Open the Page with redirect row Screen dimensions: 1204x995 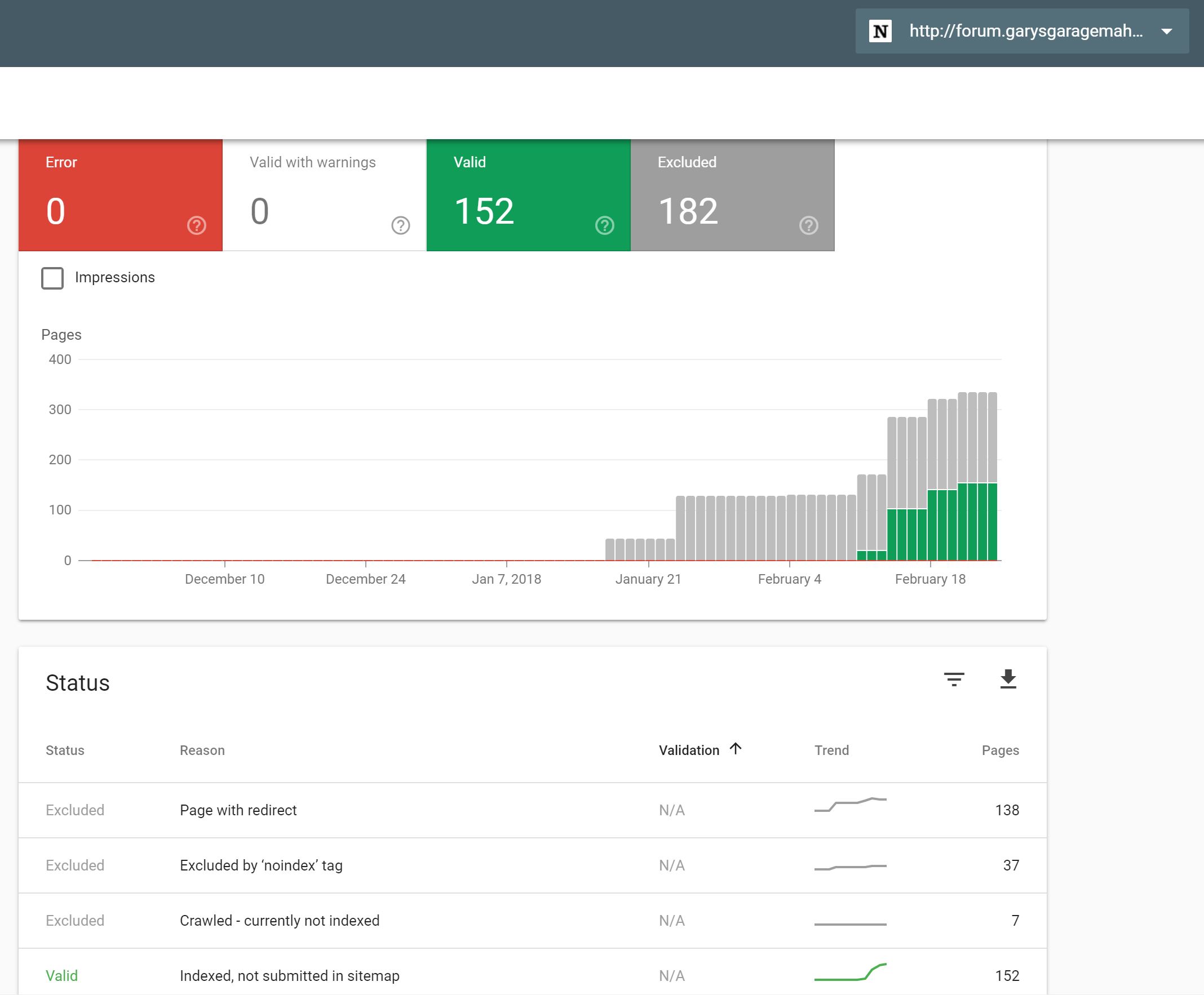(x=238, y=810)
